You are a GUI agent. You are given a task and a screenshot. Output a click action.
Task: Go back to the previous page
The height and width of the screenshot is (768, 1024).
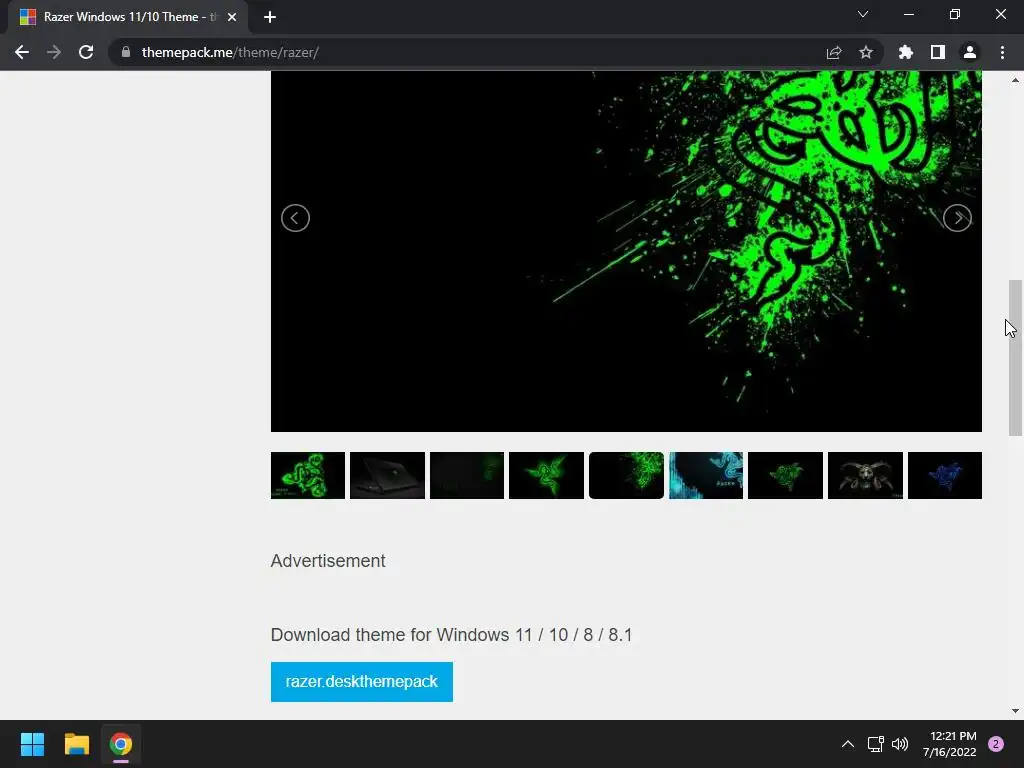click(22, 52)
